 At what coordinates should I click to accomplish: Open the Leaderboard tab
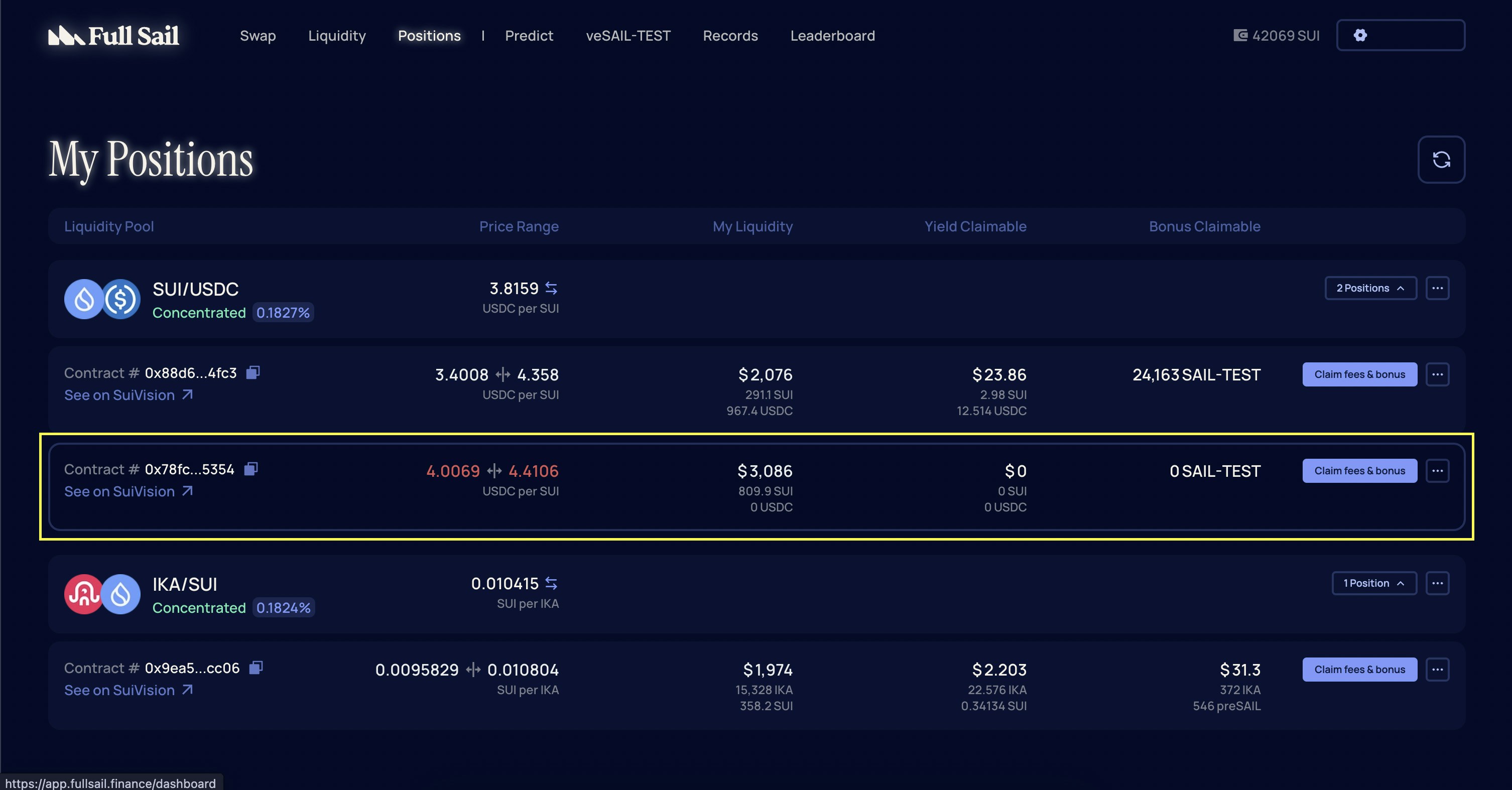832,36
